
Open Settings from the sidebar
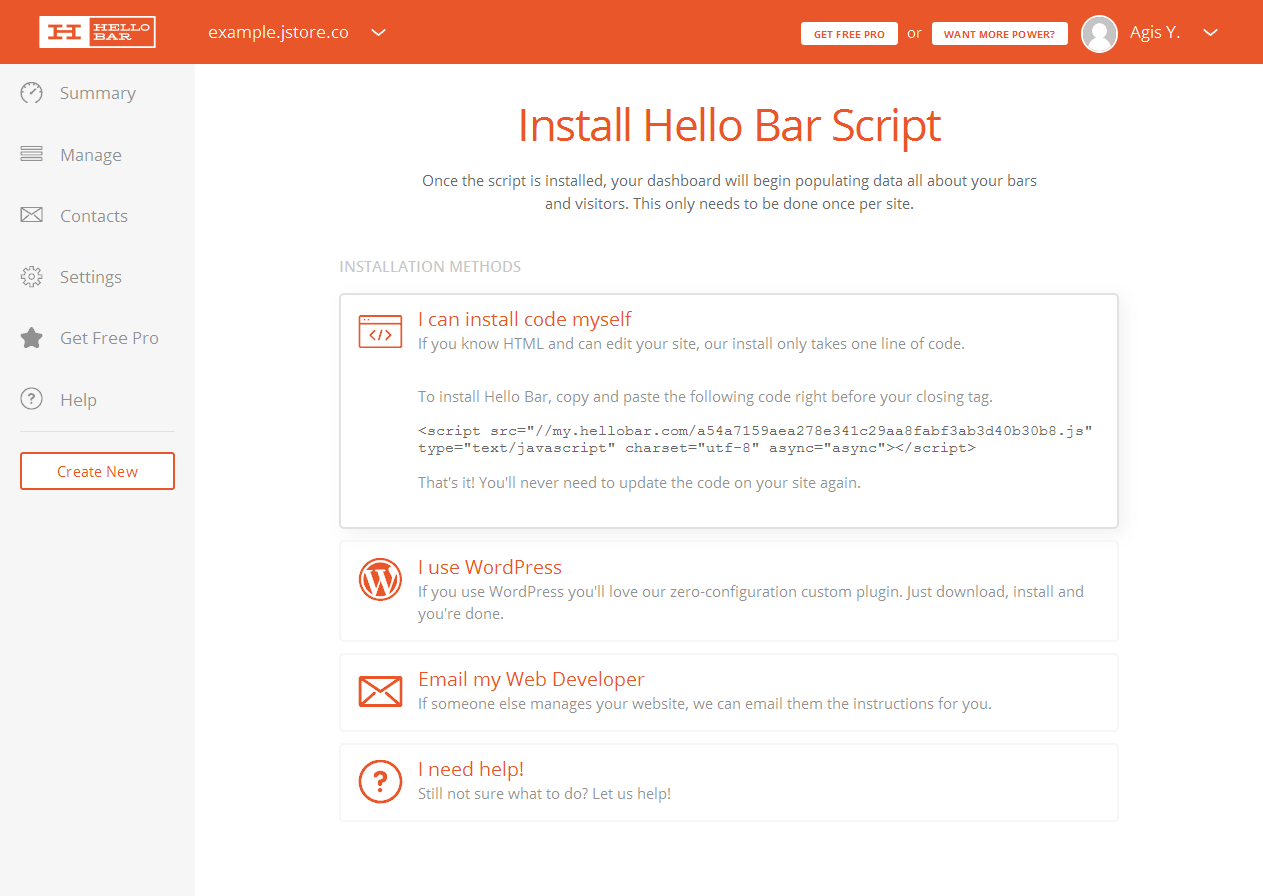pos(91,277)
